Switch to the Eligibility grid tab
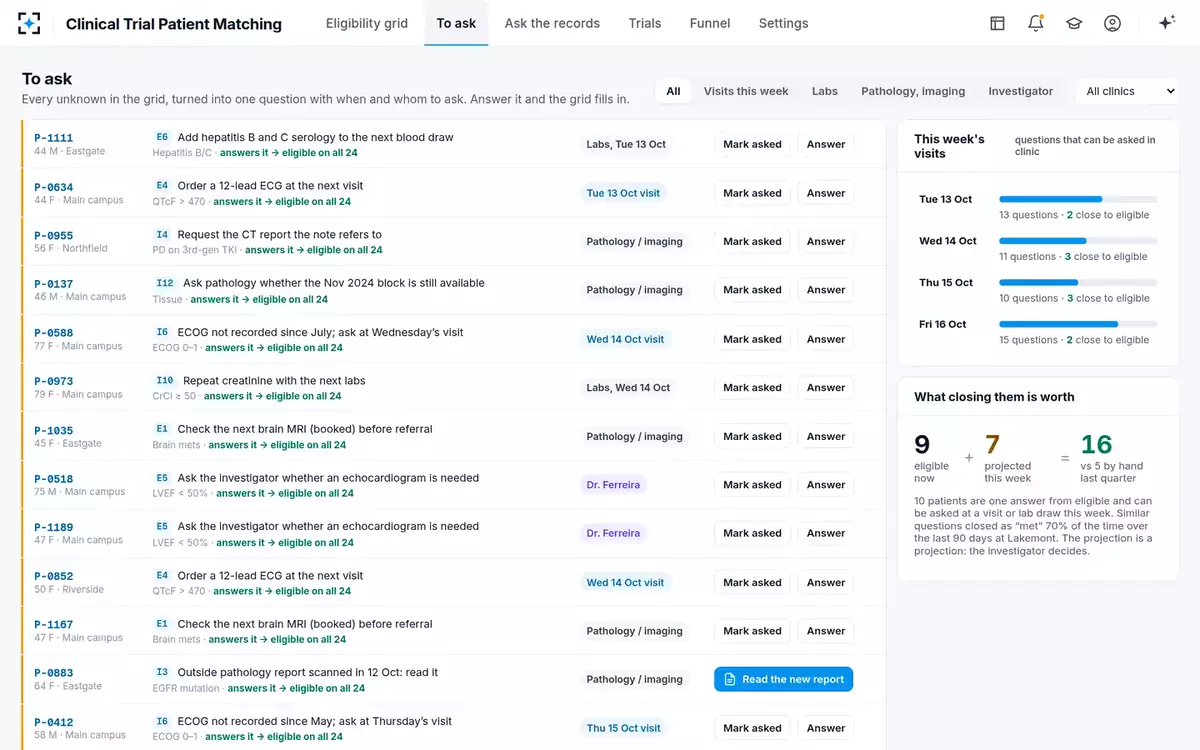The width and height of the screenshot is (1200, 750). [367, 23]
